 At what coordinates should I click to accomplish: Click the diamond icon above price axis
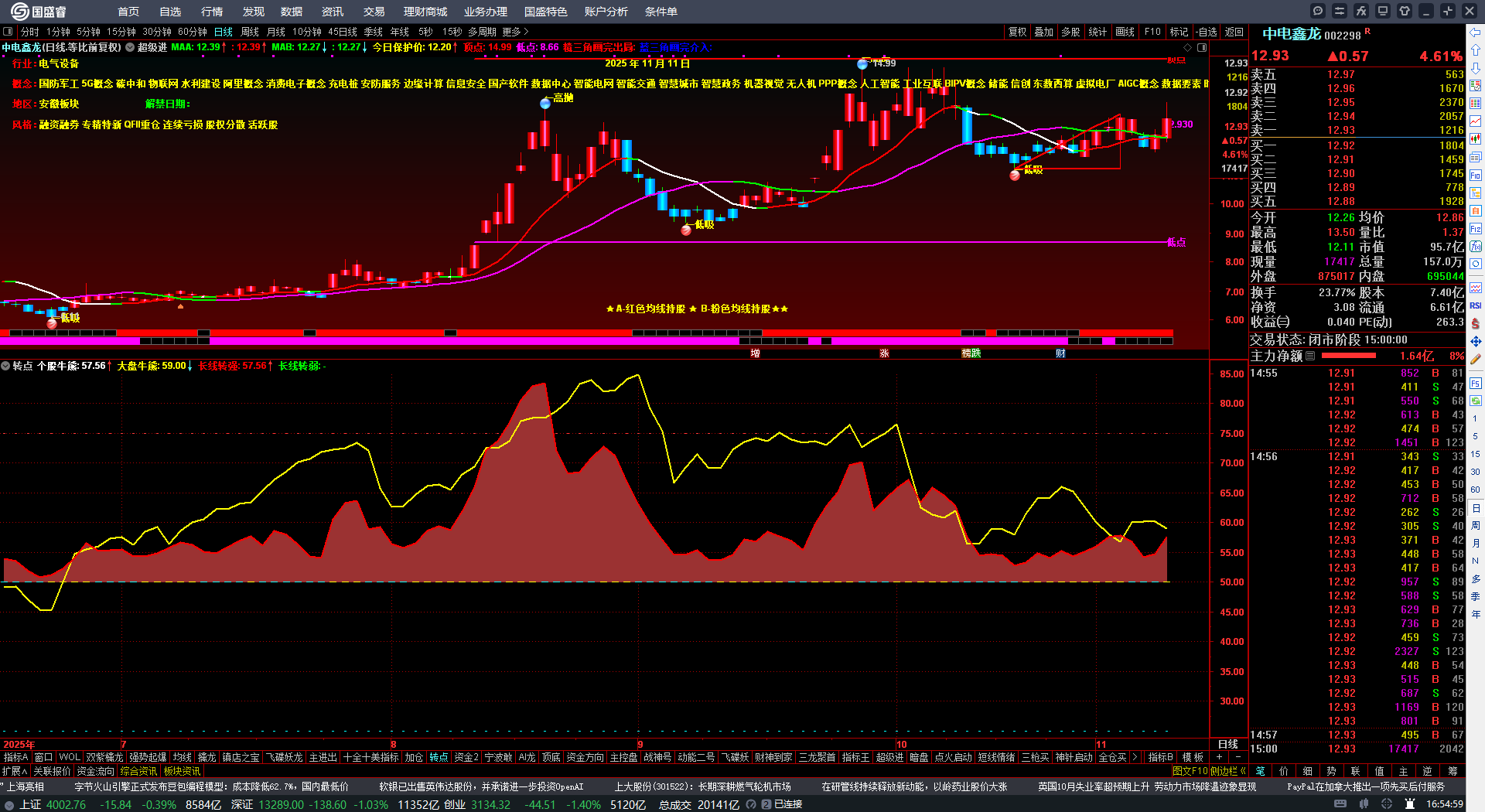(x=1188, y=48)
